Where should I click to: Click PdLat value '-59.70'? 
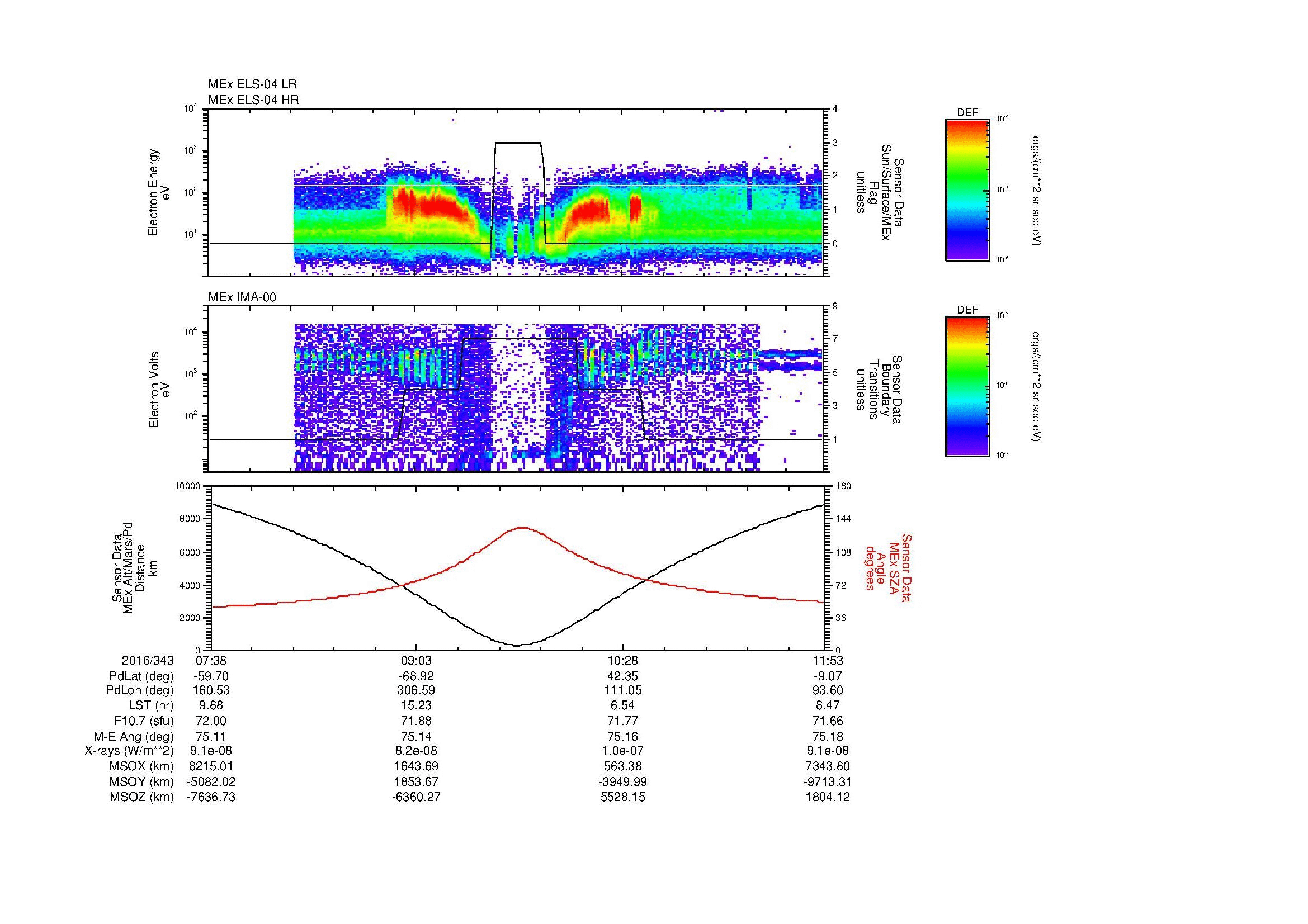point(211,676)
